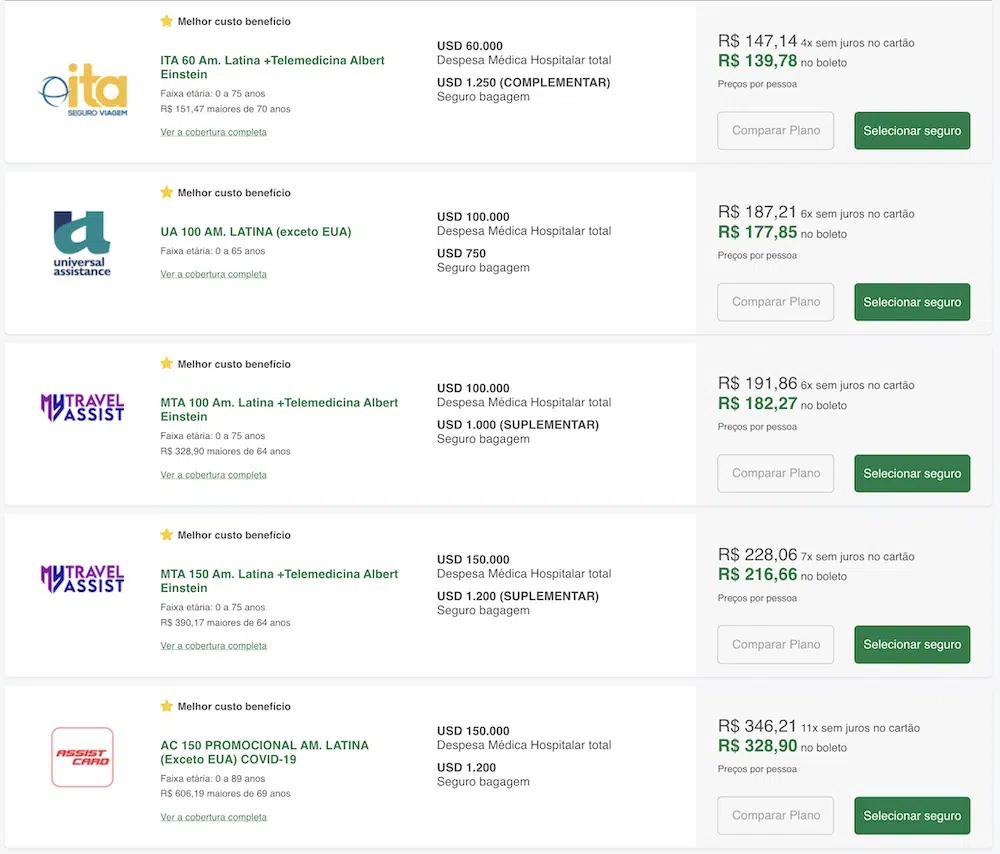Screen dimensions: 1000x854
Task: Open the AC 150 PROMOCIONAL AM. LATINA title
Action: click(264, 752)
